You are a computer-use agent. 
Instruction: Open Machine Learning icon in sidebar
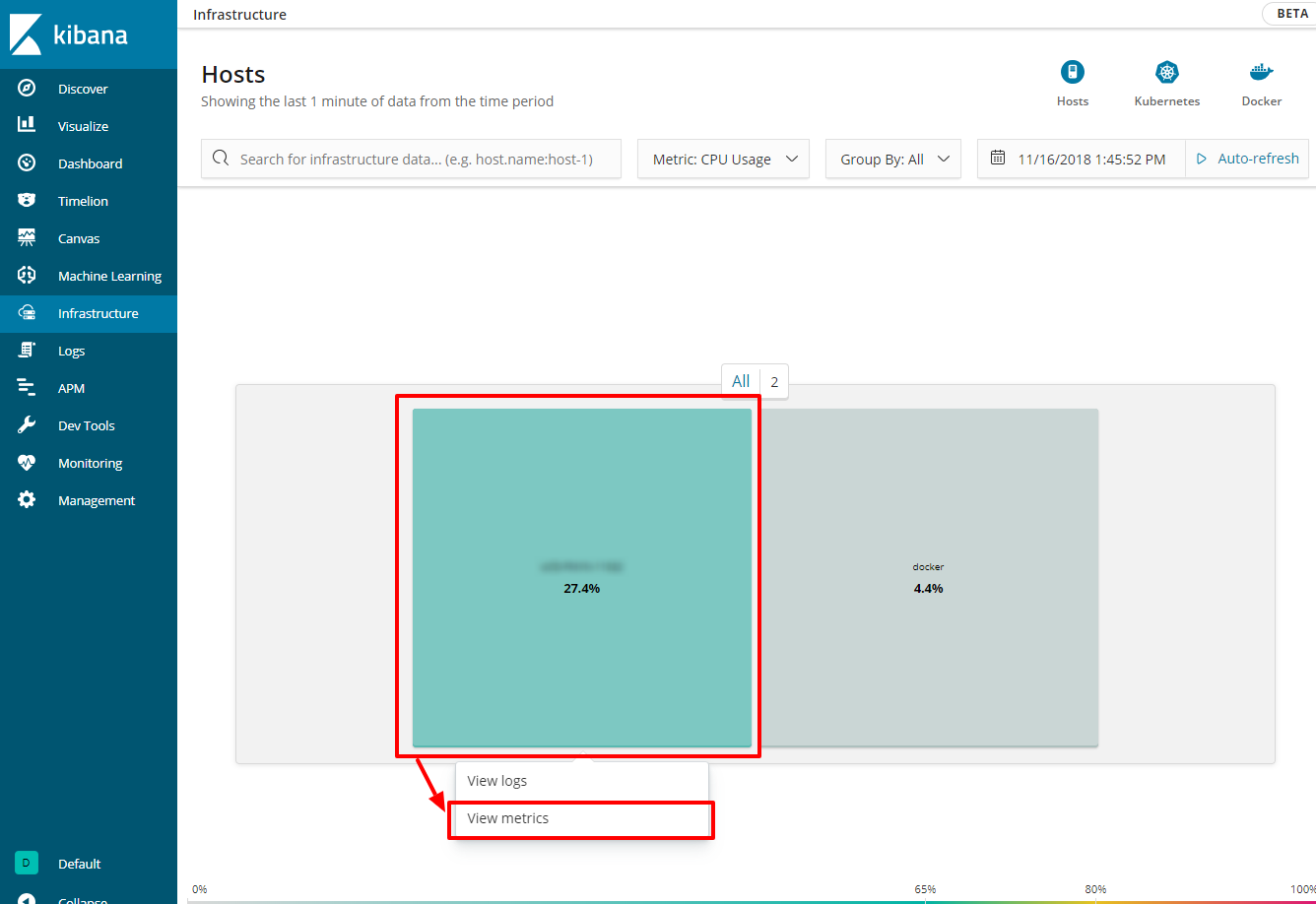(27, 276)
